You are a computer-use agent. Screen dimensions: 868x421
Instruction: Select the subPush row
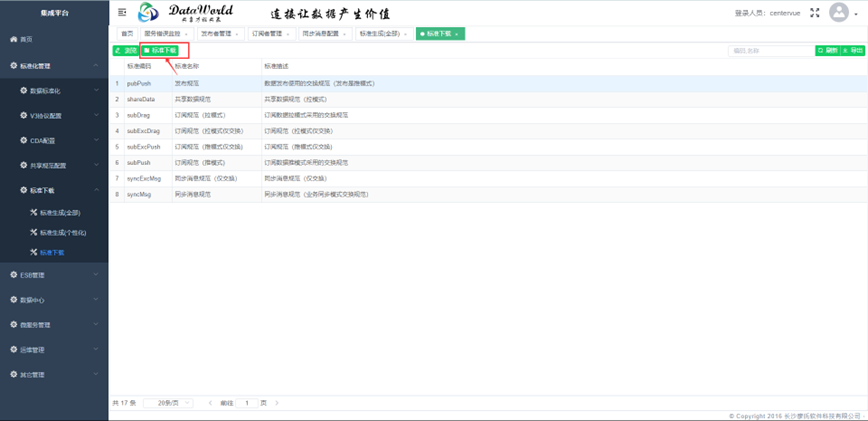coord(488,163)
